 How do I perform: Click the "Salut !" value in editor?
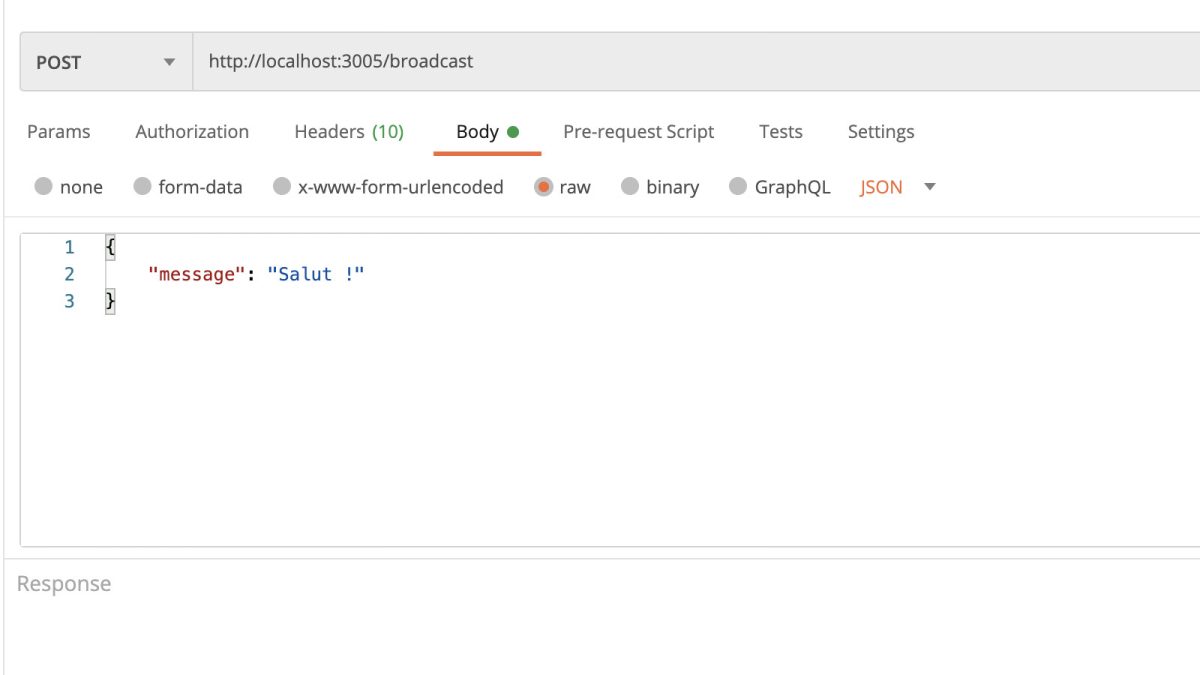pyautogui.click(x=315, y=274)
